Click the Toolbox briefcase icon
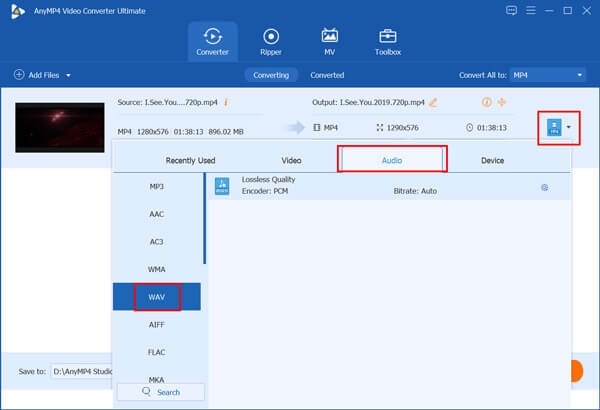 (x=388, y=36)
